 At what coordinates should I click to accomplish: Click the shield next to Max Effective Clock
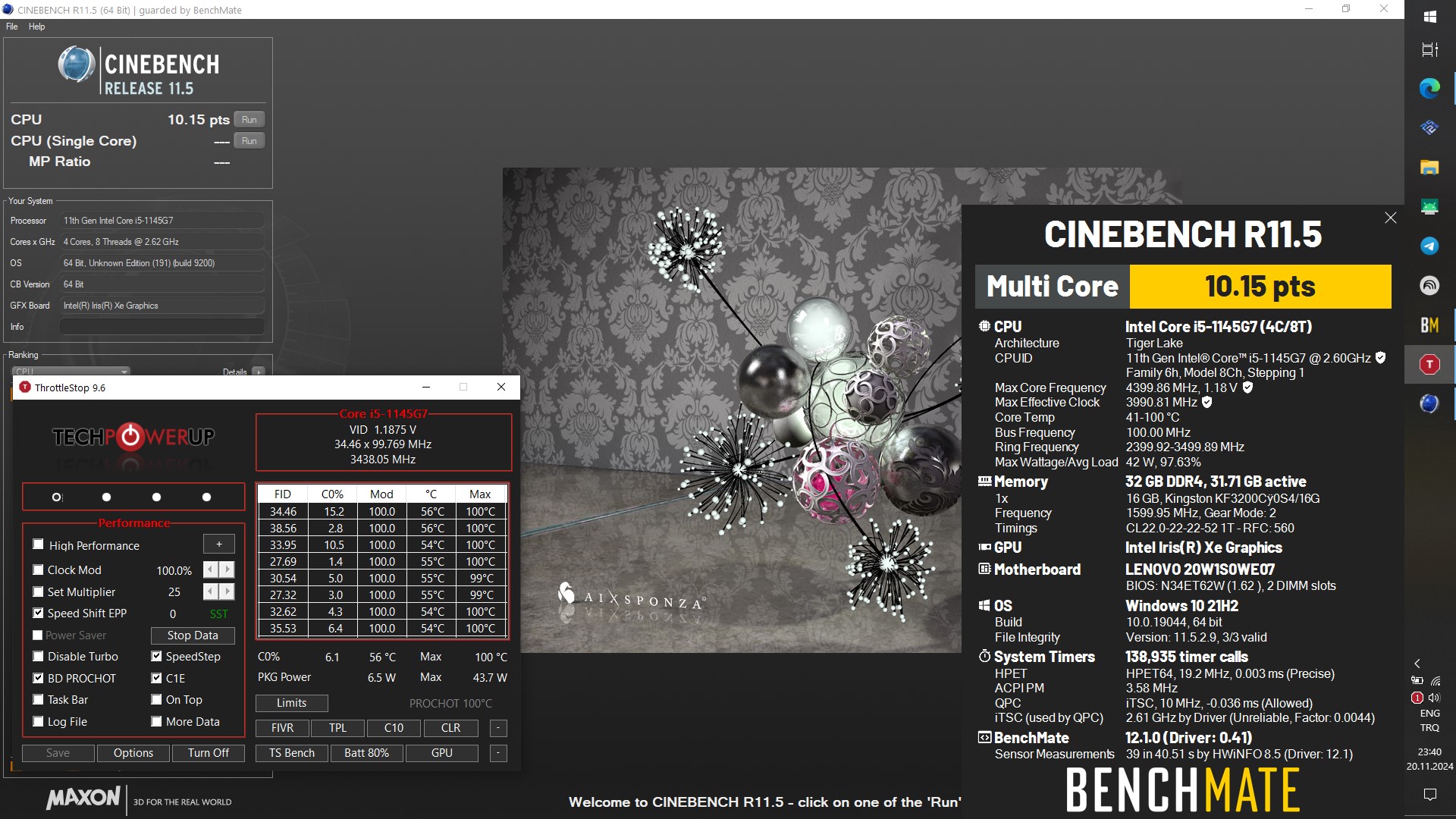click(x=1207, y=402)
